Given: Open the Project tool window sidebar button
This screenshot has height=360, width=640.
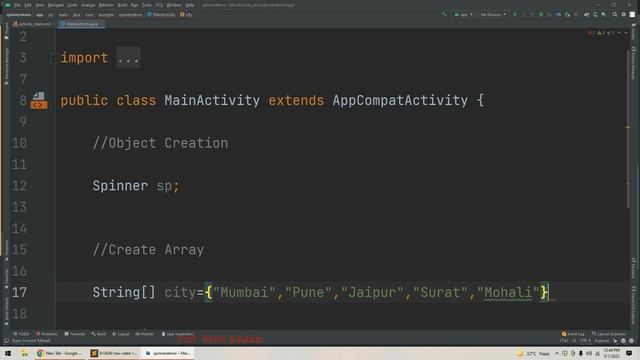Looking at the screenshot, I should click(x=7, y=31).
